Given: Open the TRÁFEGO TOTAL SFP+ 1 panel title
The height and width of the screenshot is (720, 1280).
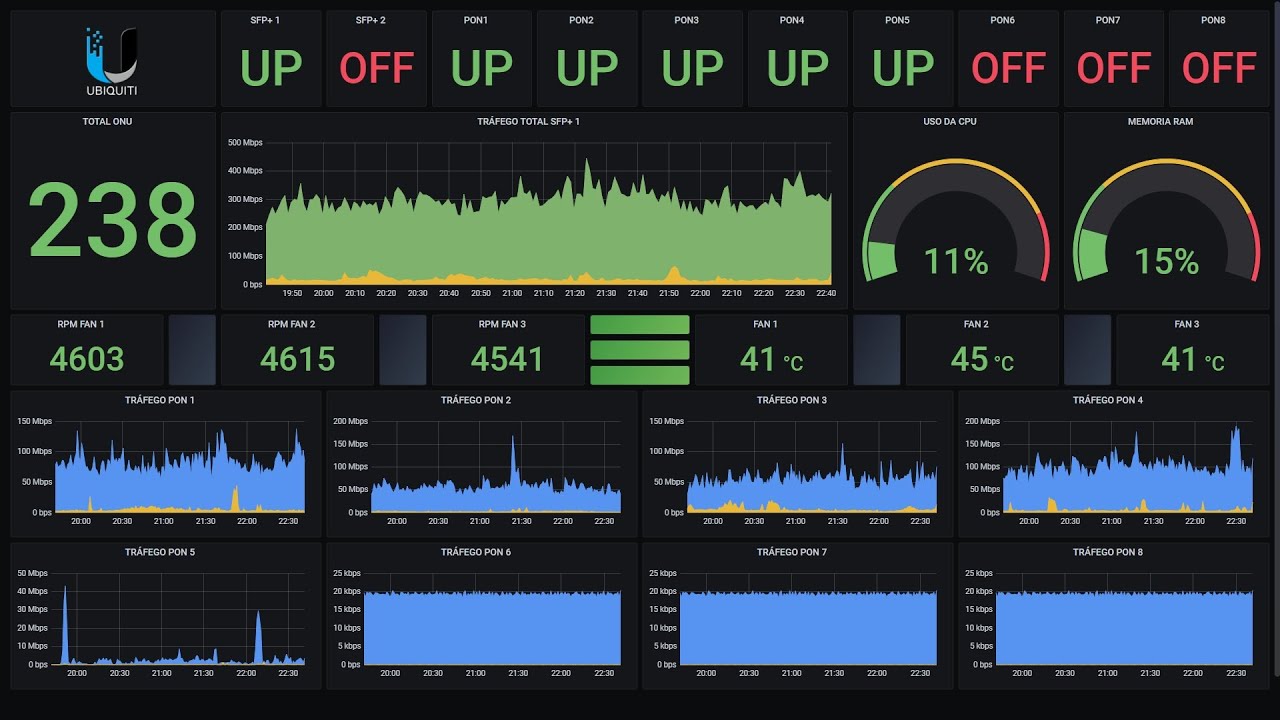Looking at the screenshot, I should click(x=529, y=122).
